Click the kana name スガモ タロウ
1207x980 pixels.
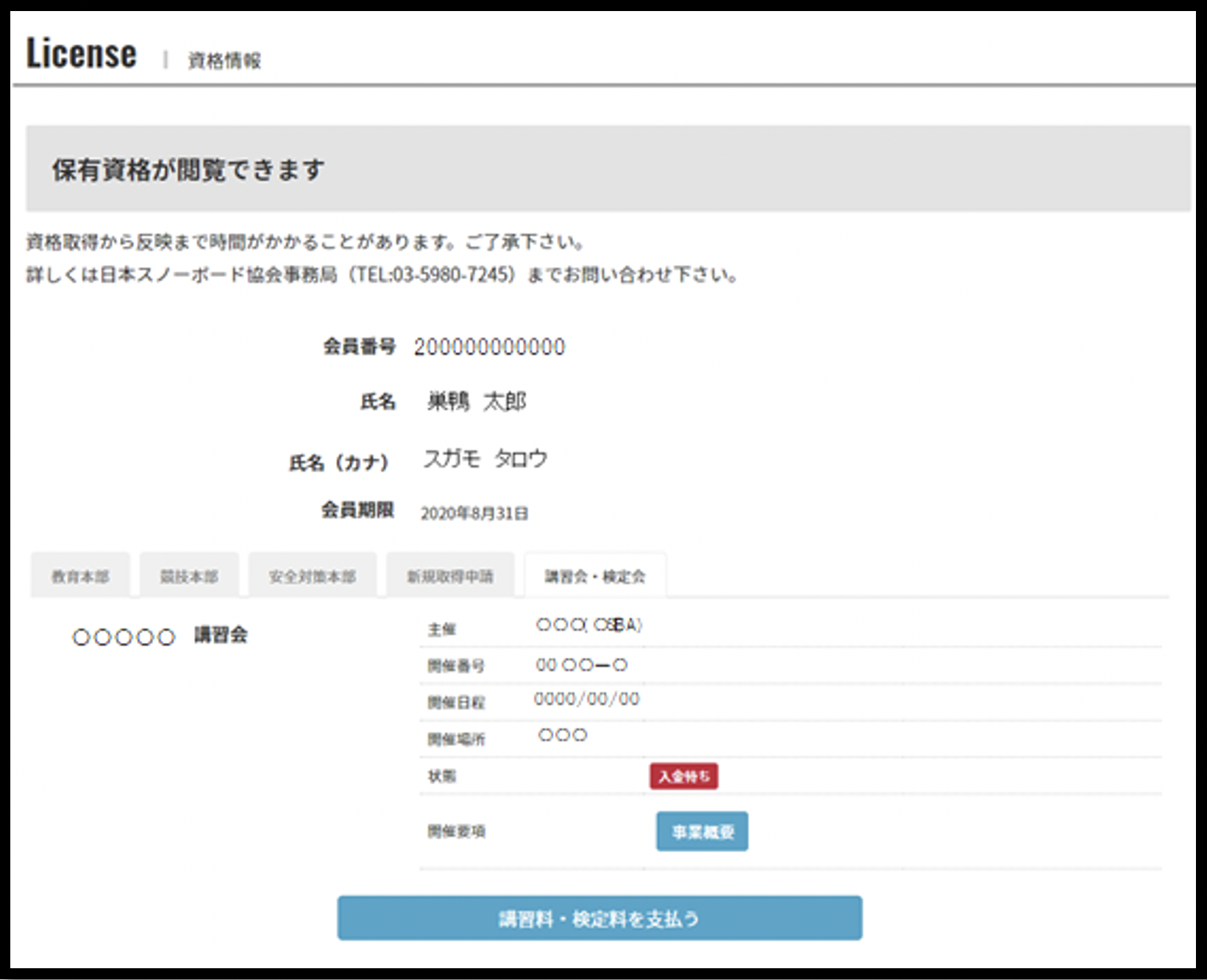[x=485, y=459]
